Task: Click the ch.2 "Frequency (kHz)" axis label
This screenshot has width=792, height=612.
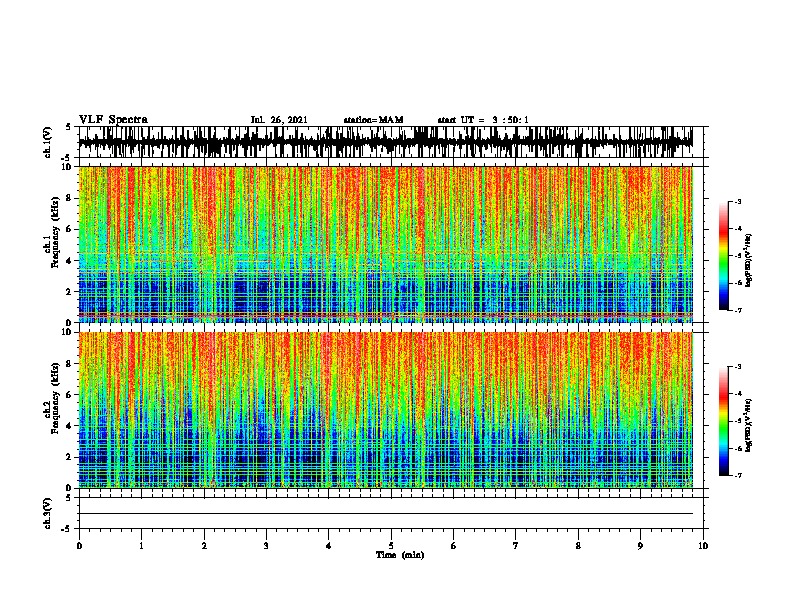Action: point(55,398)
